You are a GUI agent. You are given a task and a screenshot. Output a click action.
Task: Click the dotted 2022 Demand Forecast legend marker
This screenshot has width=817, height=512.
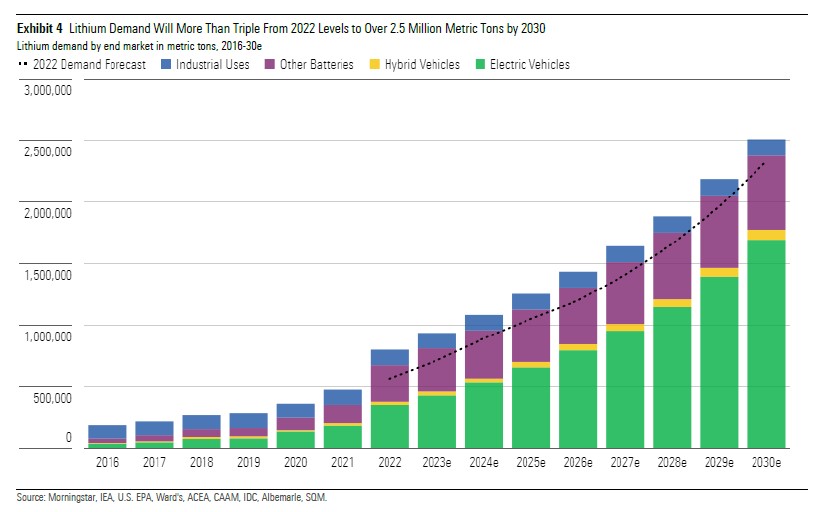[x=23, y=65]
